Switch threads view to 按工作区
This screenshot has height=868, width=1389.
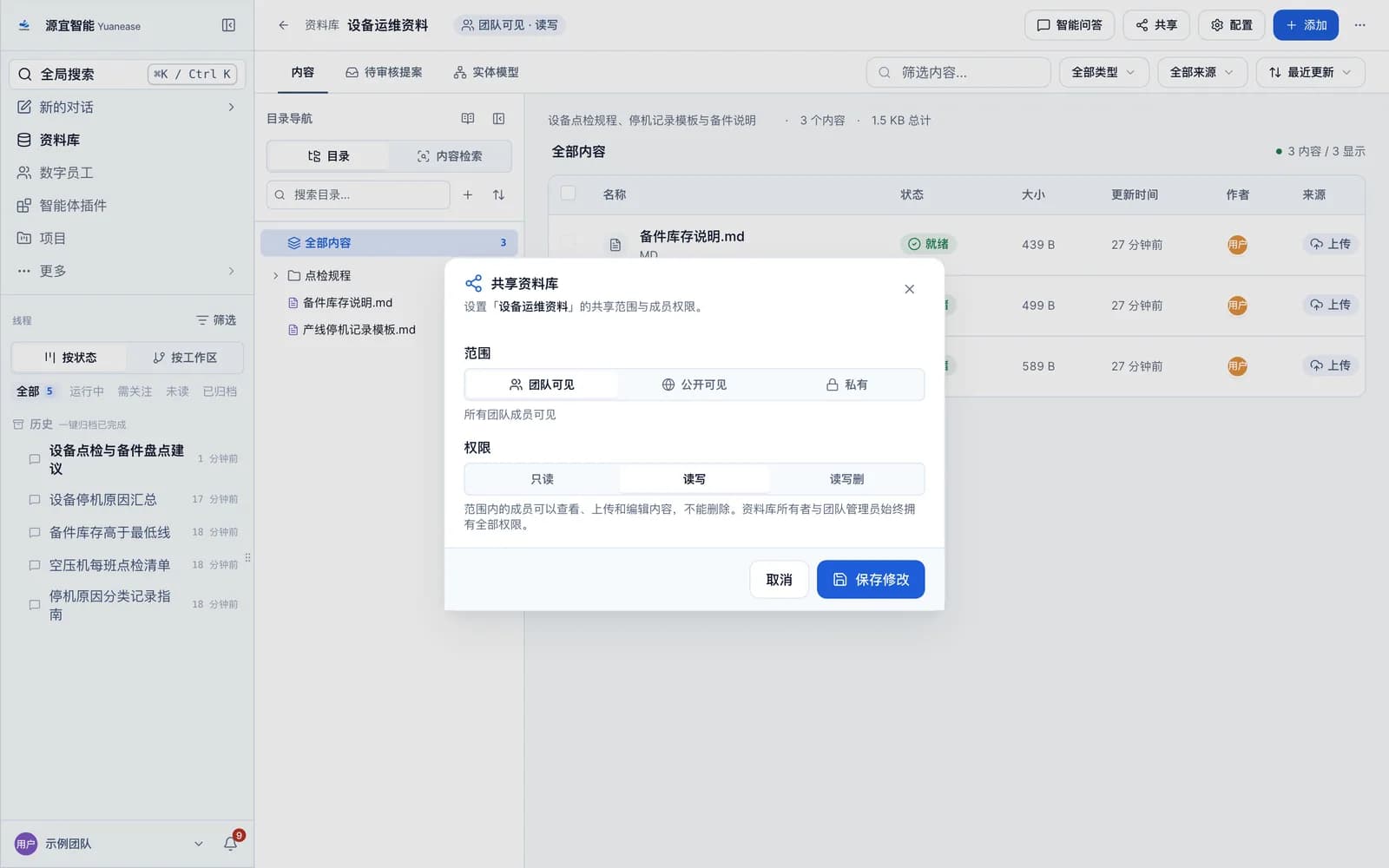coord(184,358)
